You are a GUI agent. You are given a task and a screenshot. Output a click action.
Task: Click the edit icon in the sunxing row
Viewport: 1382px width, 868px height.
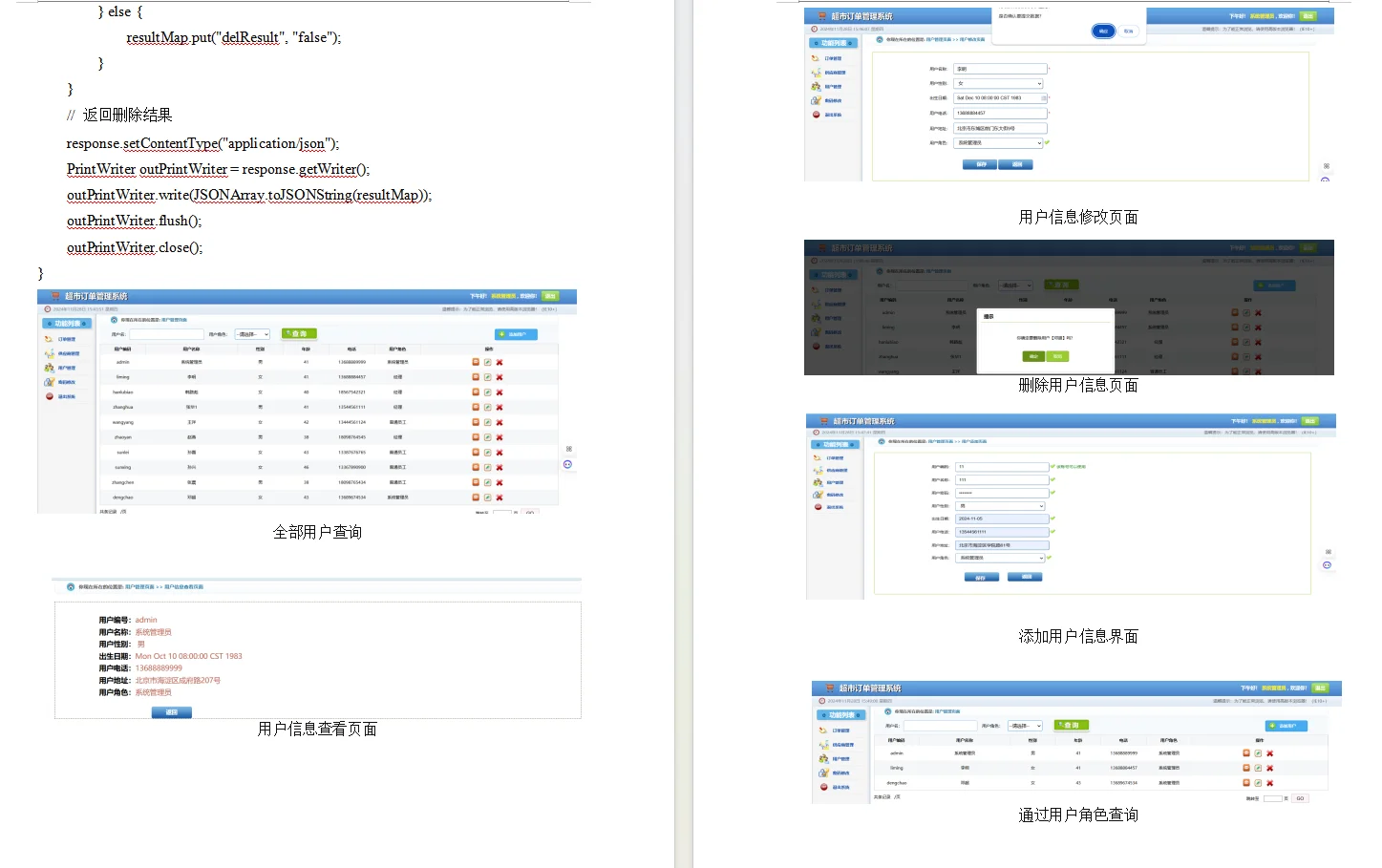[487, 467]
